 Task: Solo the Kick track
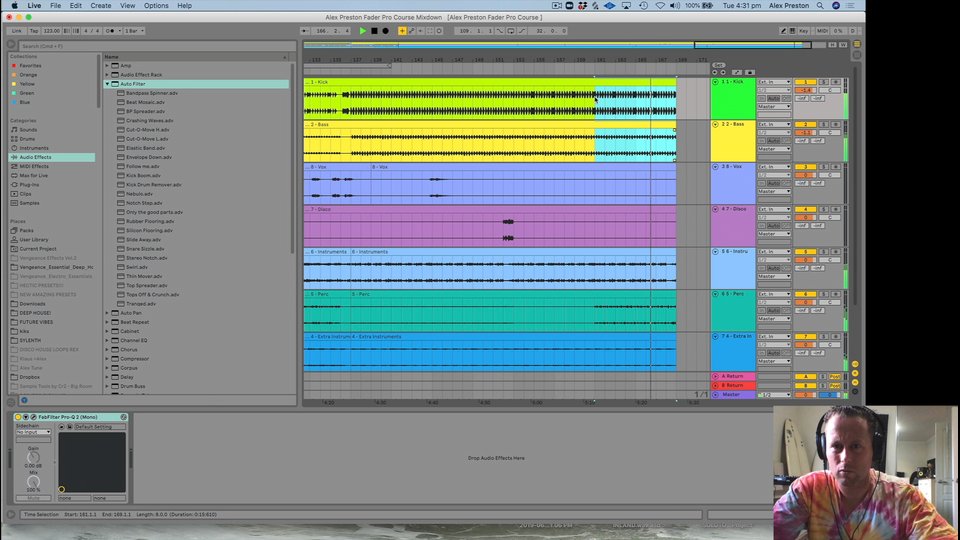pyautogui.click(x=823, y=82)
